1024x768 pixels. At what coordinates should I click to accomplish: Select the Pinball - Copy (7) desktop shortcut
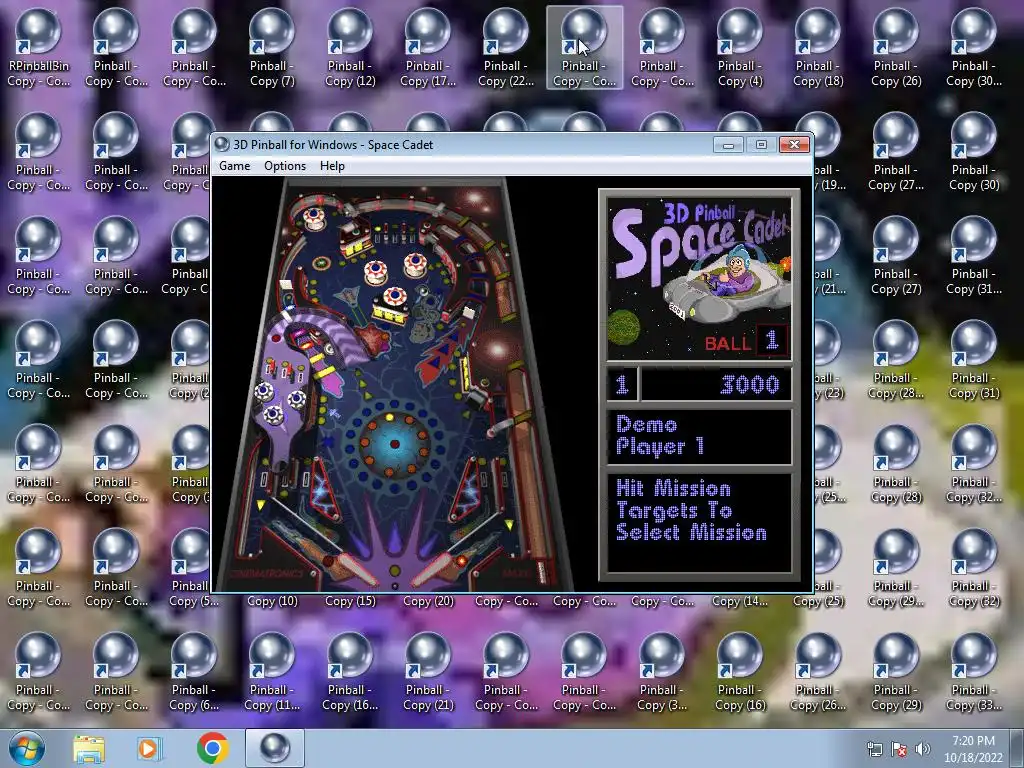[272, 49]
